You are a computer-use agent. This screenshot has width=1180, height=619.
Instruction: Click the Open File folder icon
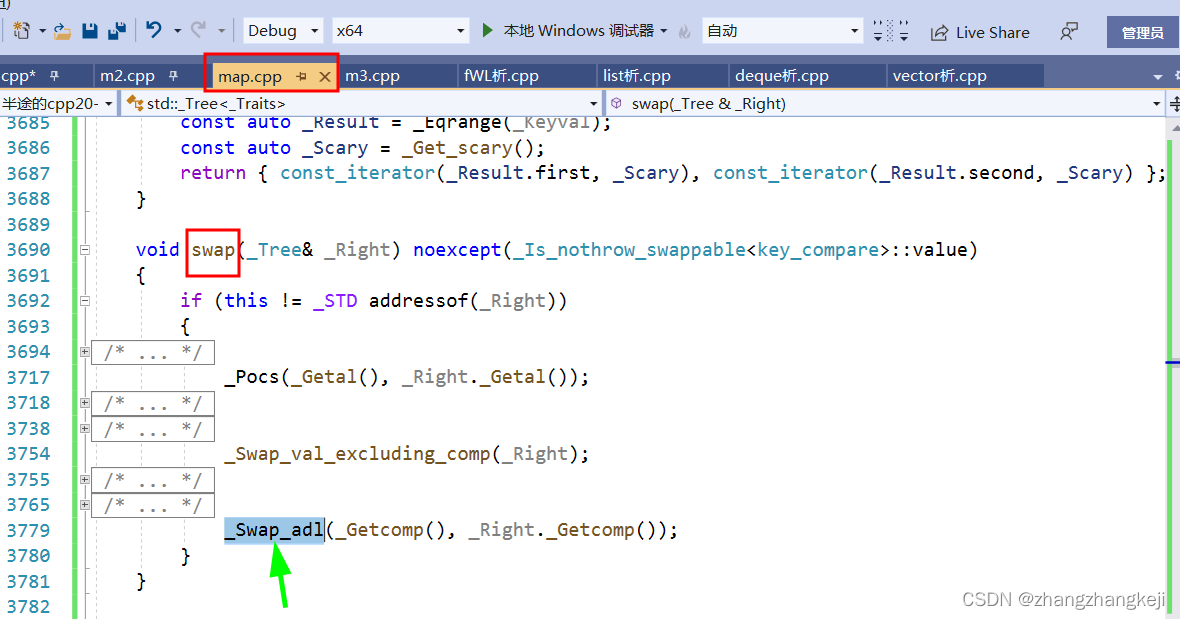[x=62, y=31]
